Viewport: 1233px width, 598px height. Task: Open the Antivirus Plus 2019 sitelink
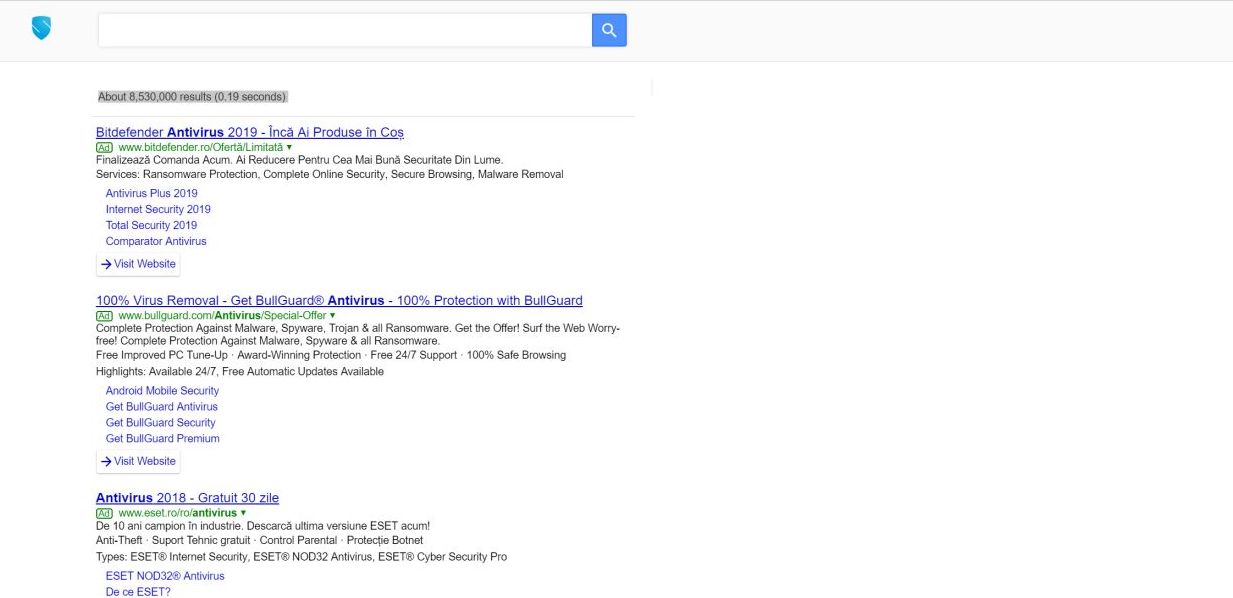click(151, 193)
